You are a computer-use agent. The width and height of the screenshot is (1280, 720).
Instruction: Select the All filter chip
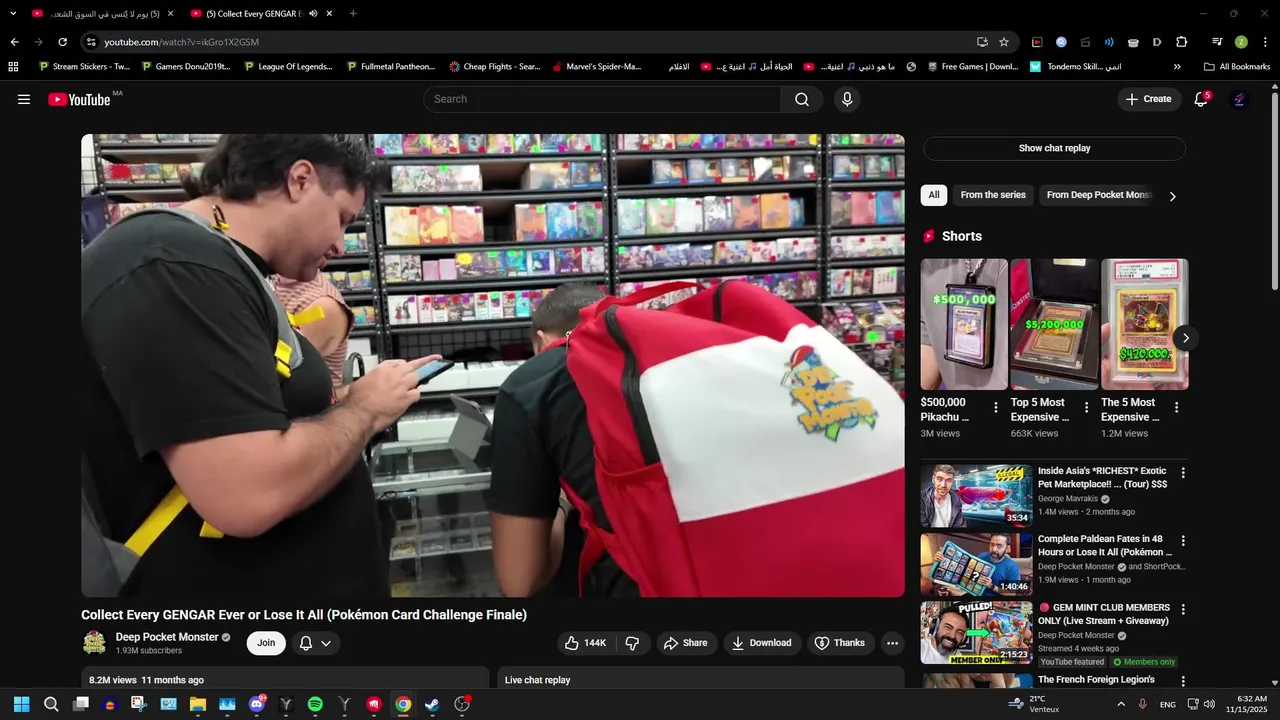934,195
